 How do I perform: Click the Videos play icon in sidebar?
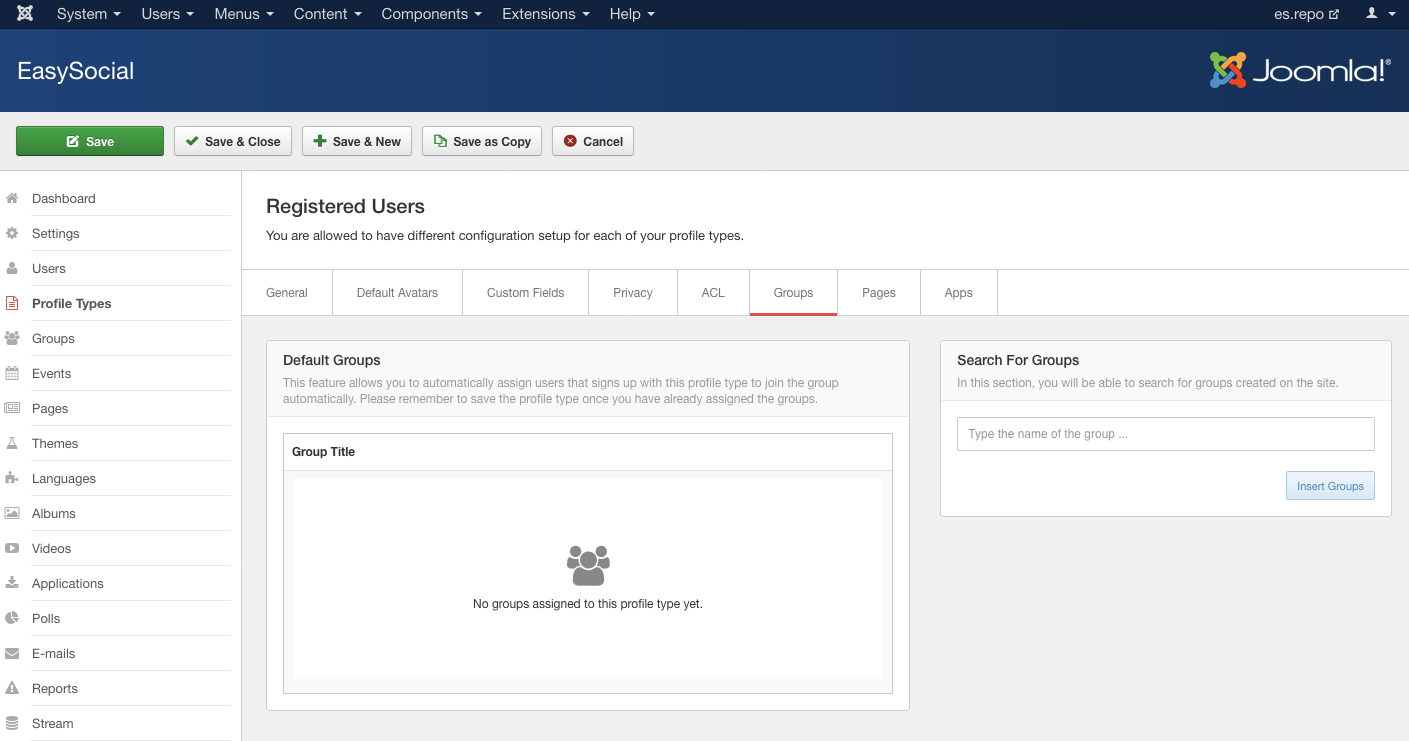[12, 548]
